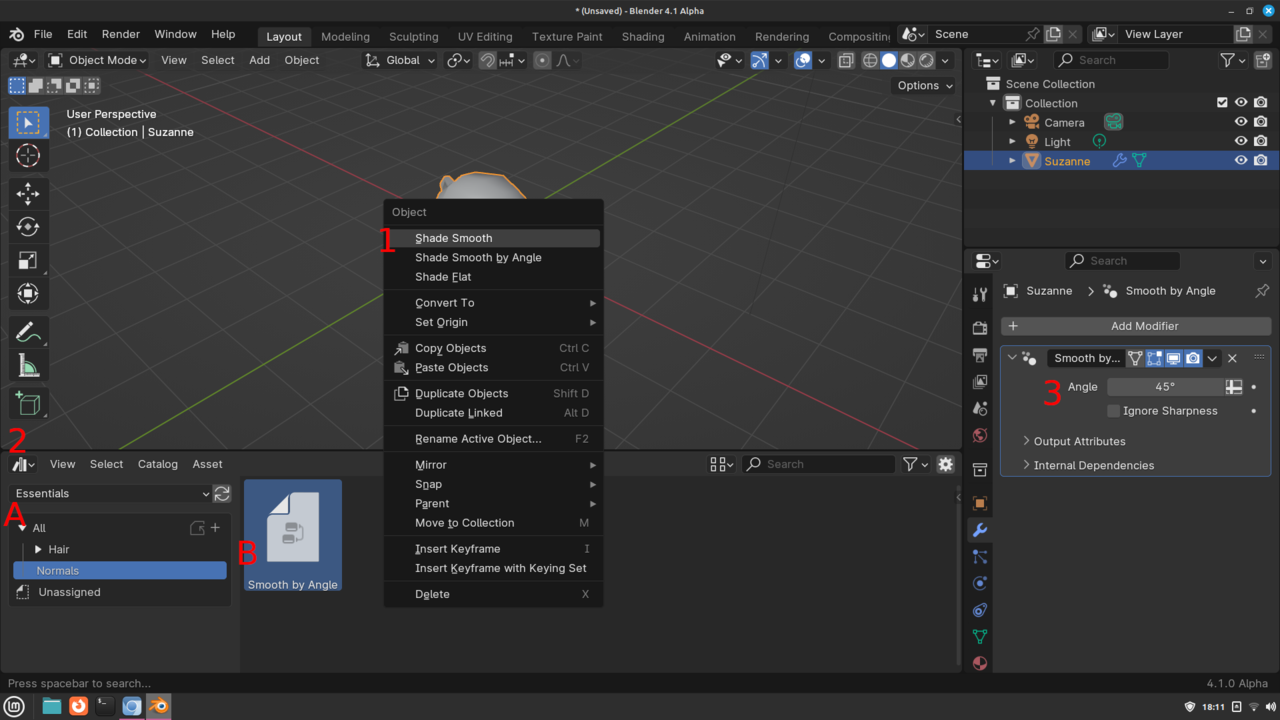This screenshot has width=1280, height=720.
Task: Open the Files folder icon in the taskbar
Action: (x=52, y=706)
